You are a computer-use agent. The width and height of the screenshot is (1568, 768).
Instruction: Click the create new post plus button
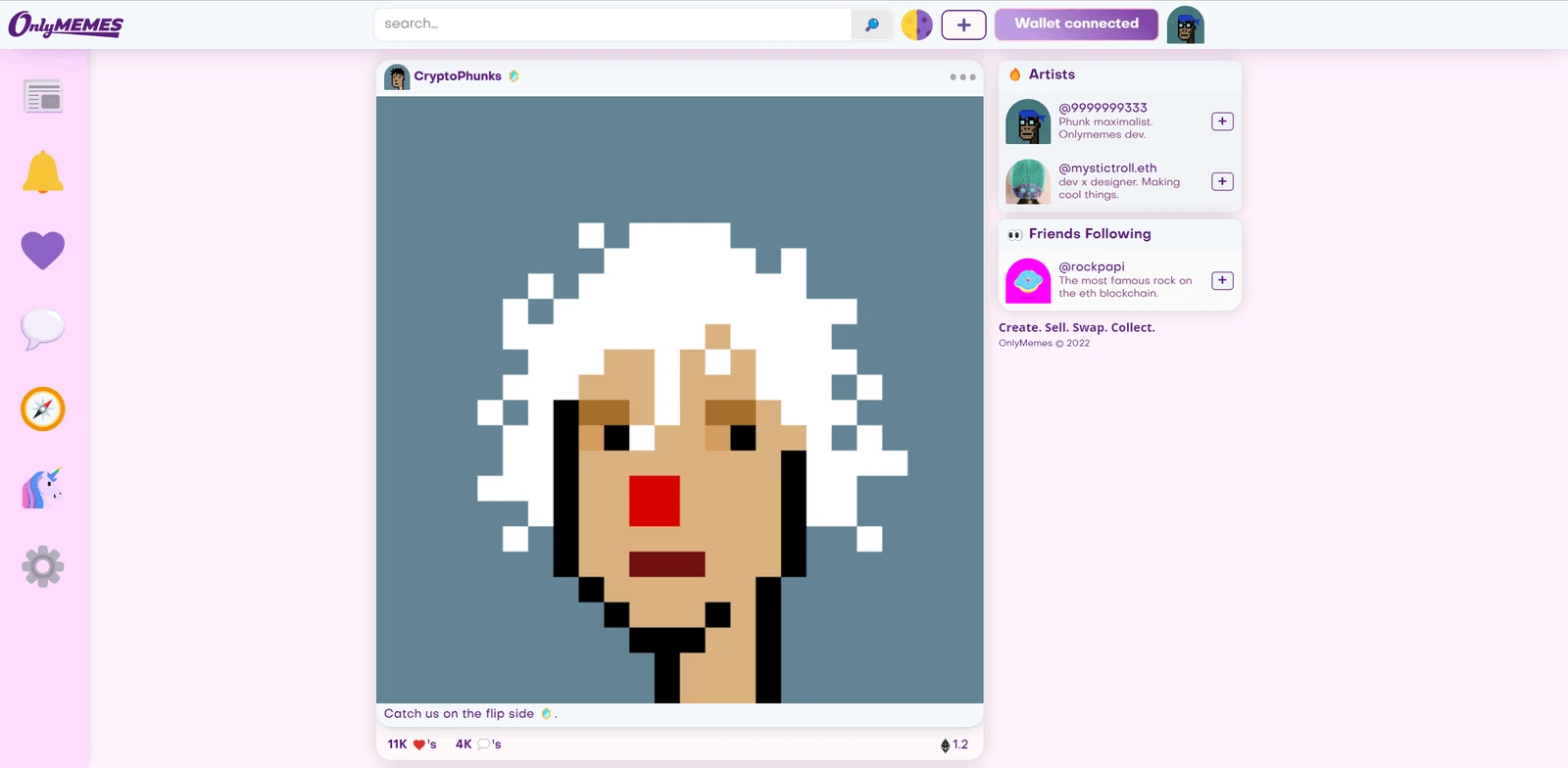coord(963,24)
